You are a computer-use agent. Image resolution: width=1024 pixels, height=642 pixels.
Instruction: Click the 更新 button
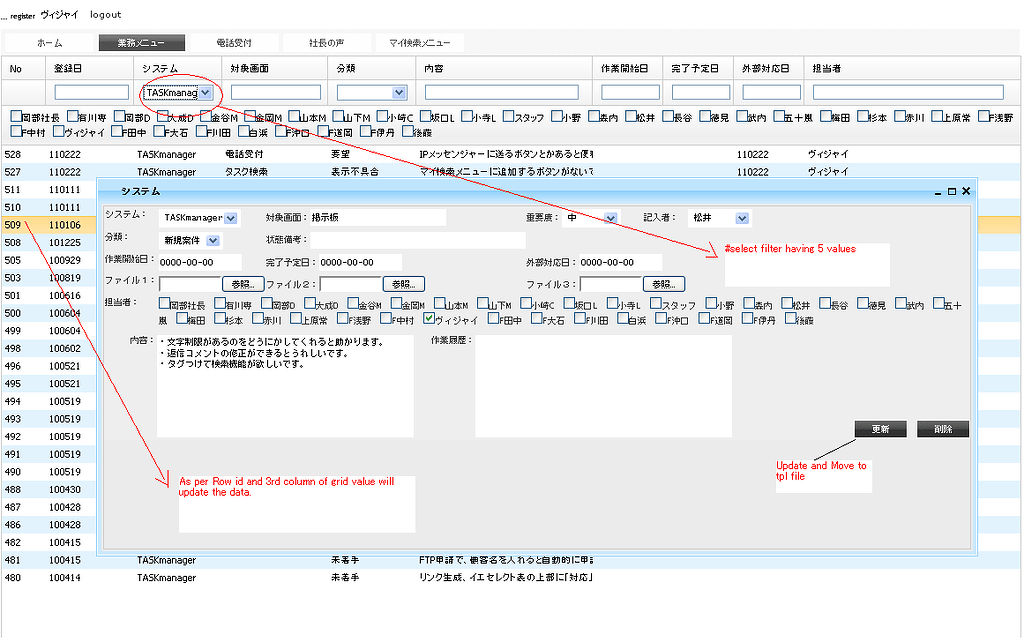(880, 429)
